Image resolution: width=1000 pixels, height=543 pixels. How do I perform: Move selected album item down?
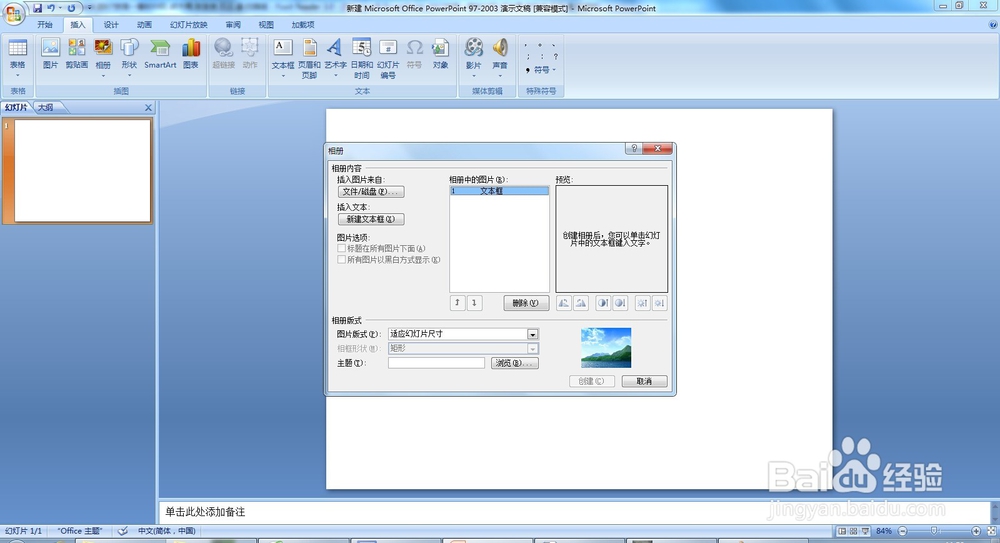click(474, 303)
